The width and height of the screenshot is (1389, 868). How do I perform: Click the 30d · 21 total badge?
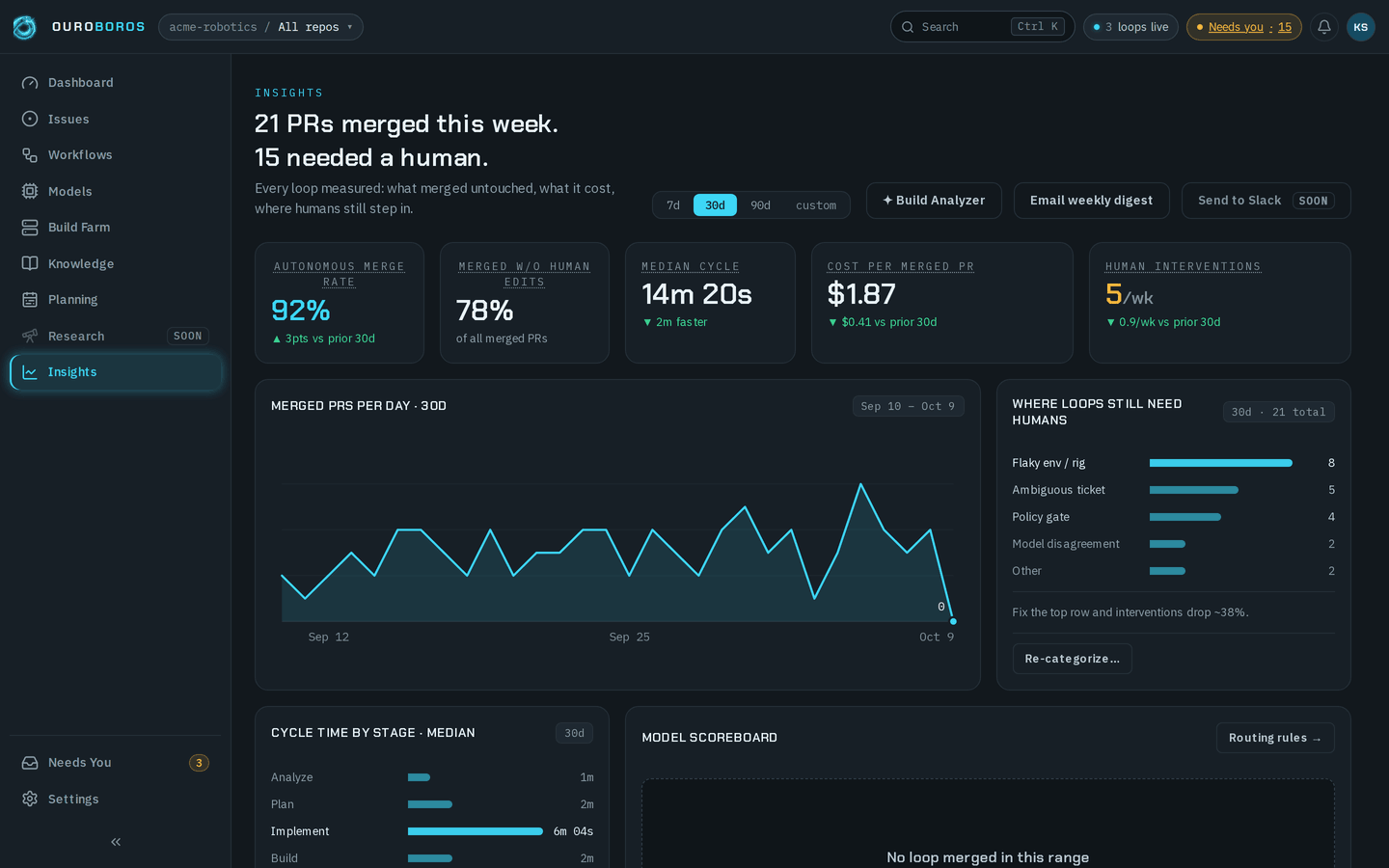click(1279, 412)
